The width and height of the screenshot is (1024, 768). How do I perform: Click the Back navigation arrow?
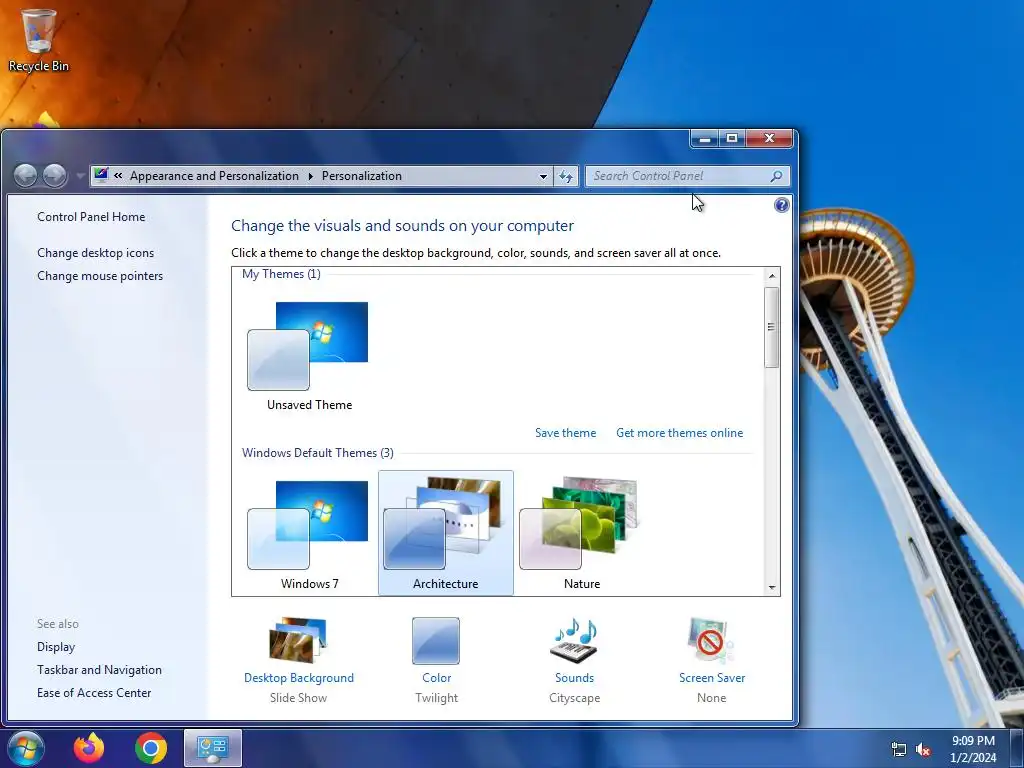[x=25, y=175]
